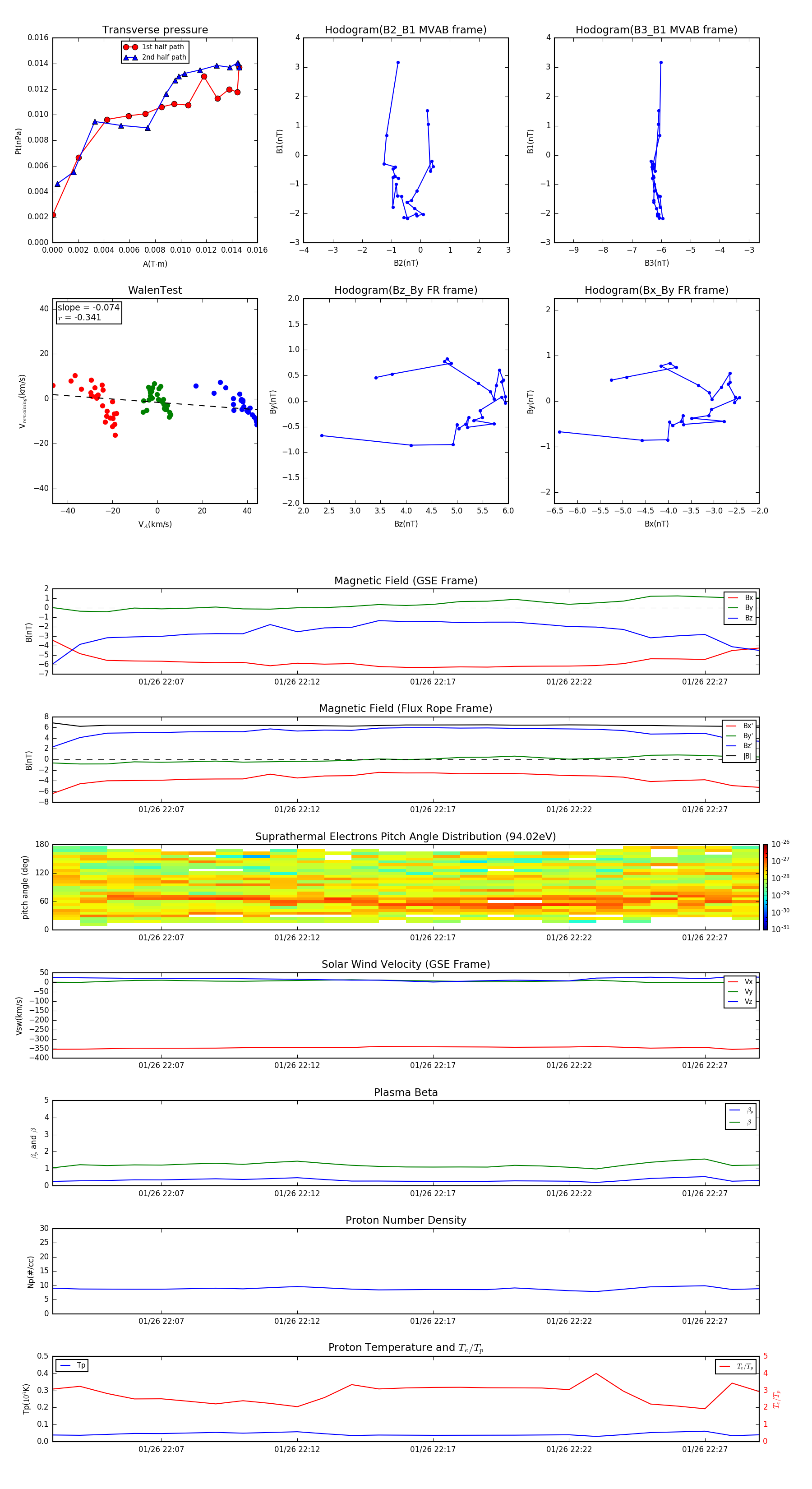Image resolution: width=812 pixels, height=1489 pixels.
Task: Click 'B2(nT)' x-axis label
Action: point(406,263)
